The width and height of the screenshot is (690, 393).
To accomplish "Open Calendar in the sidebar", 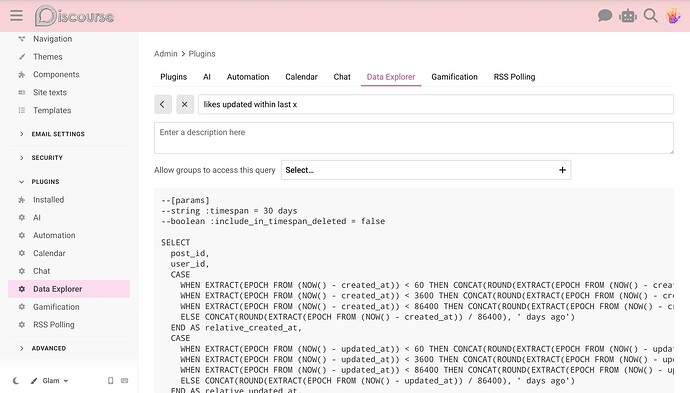I will (49, 253).
